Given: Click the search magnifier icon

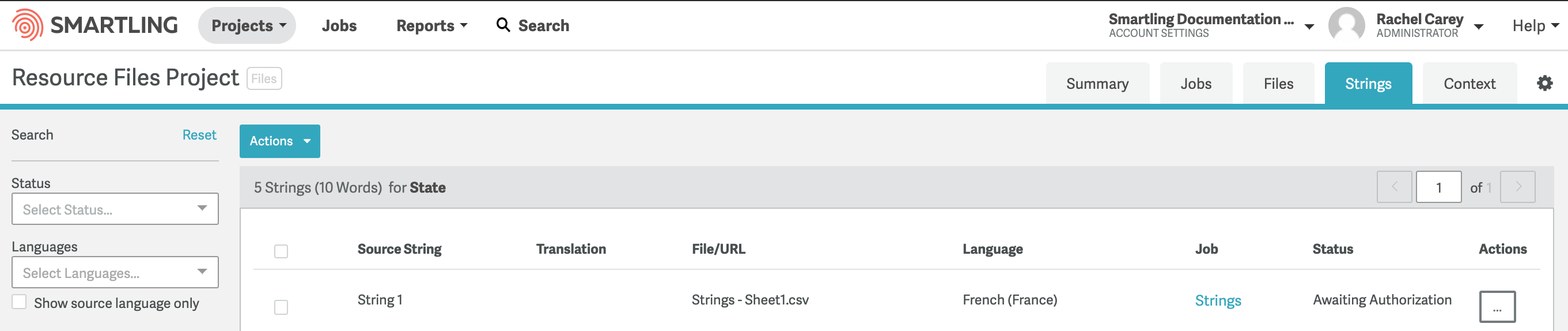Looking at the screenshot, I should click(503, 25).
